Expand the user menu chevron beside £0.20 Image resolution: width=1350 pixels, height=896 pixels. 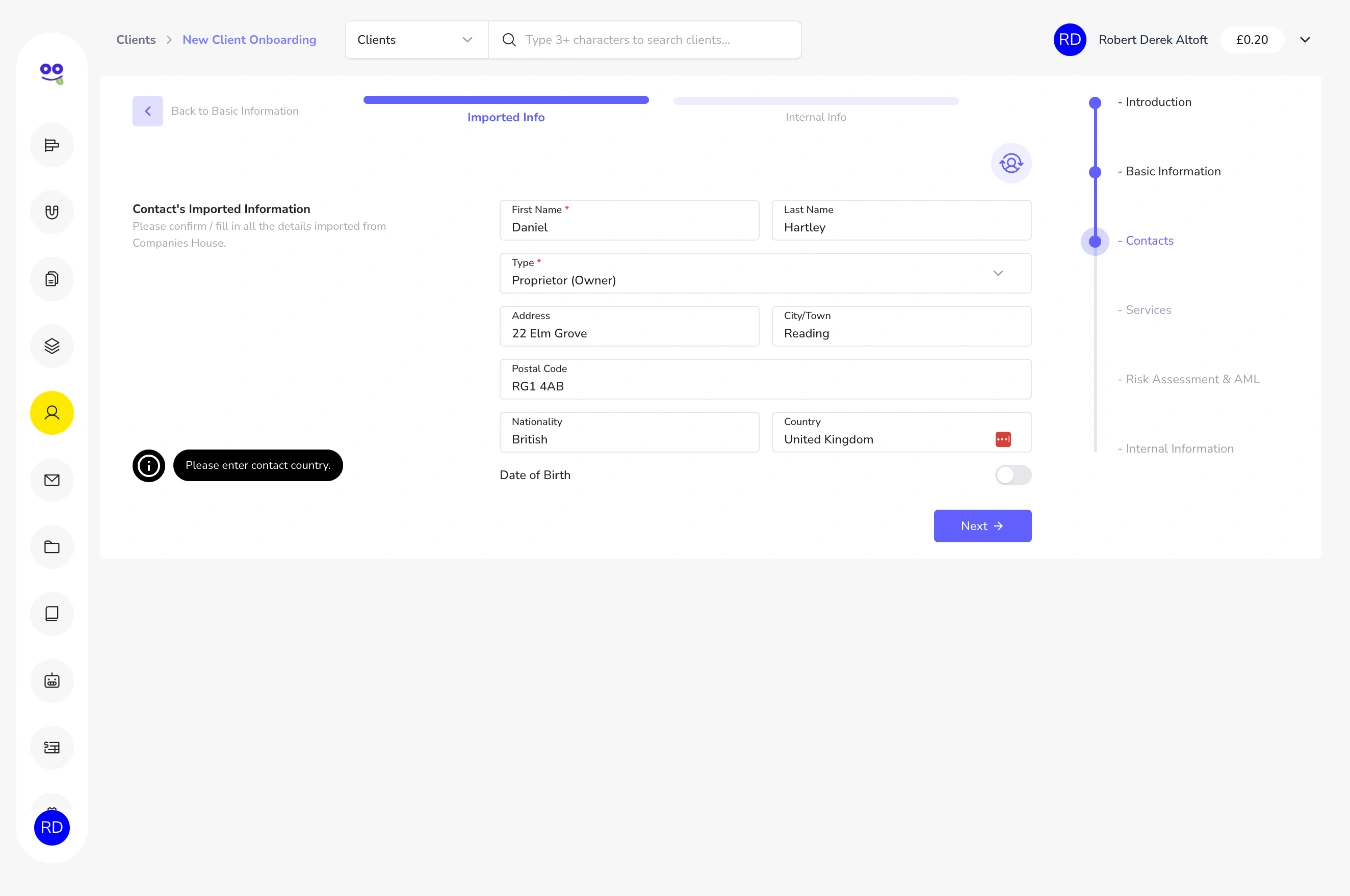(1305, 40)
